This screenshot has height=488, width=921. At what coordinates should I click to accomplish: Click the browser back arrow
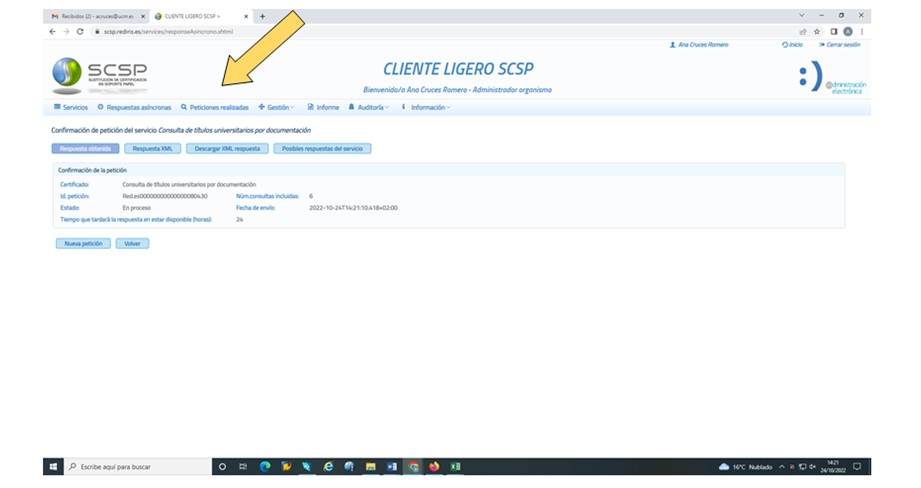53,32
